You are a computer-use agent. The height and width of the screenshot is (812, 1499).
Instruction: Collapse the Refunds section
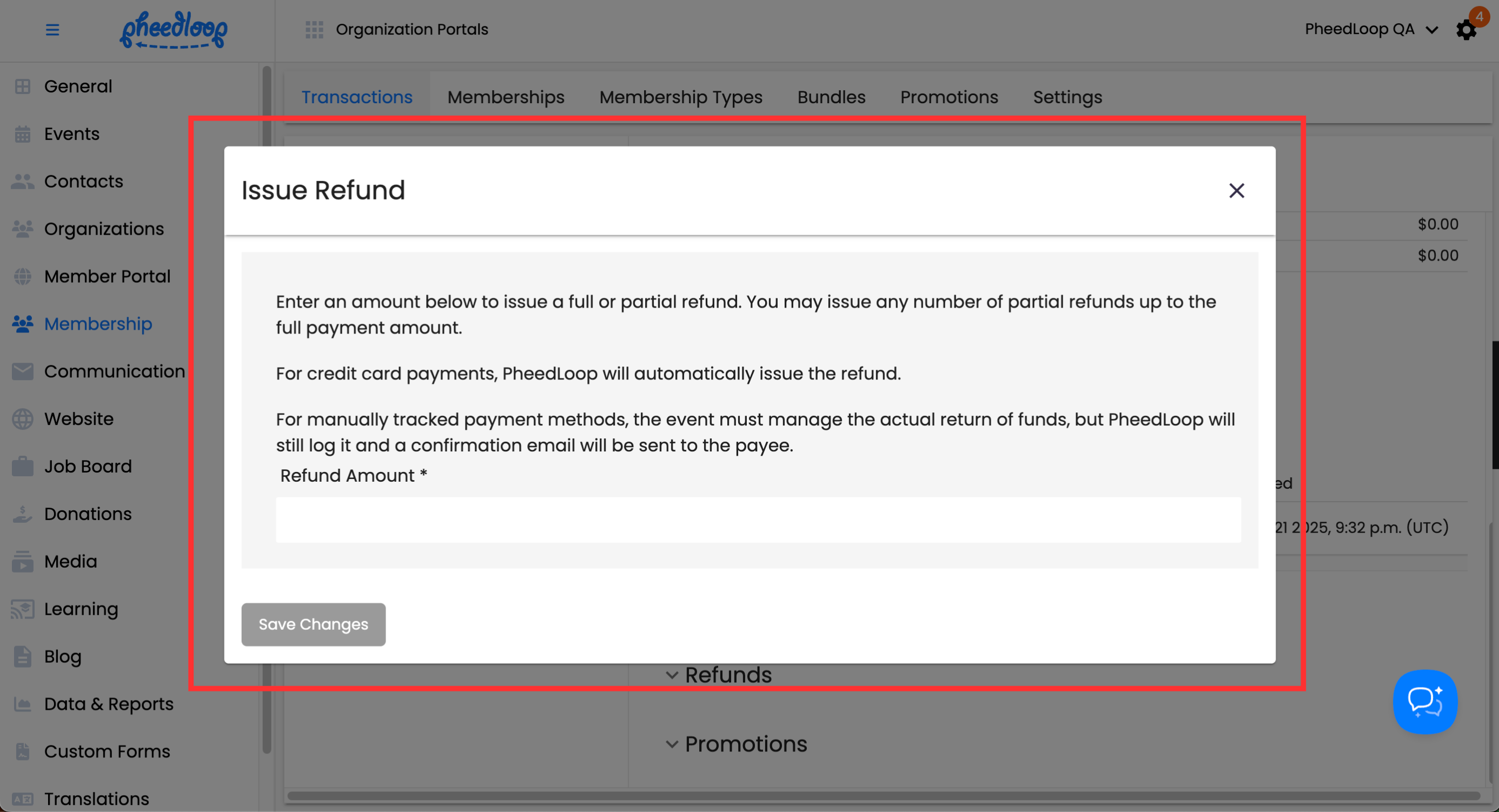(x=672, y=675)
